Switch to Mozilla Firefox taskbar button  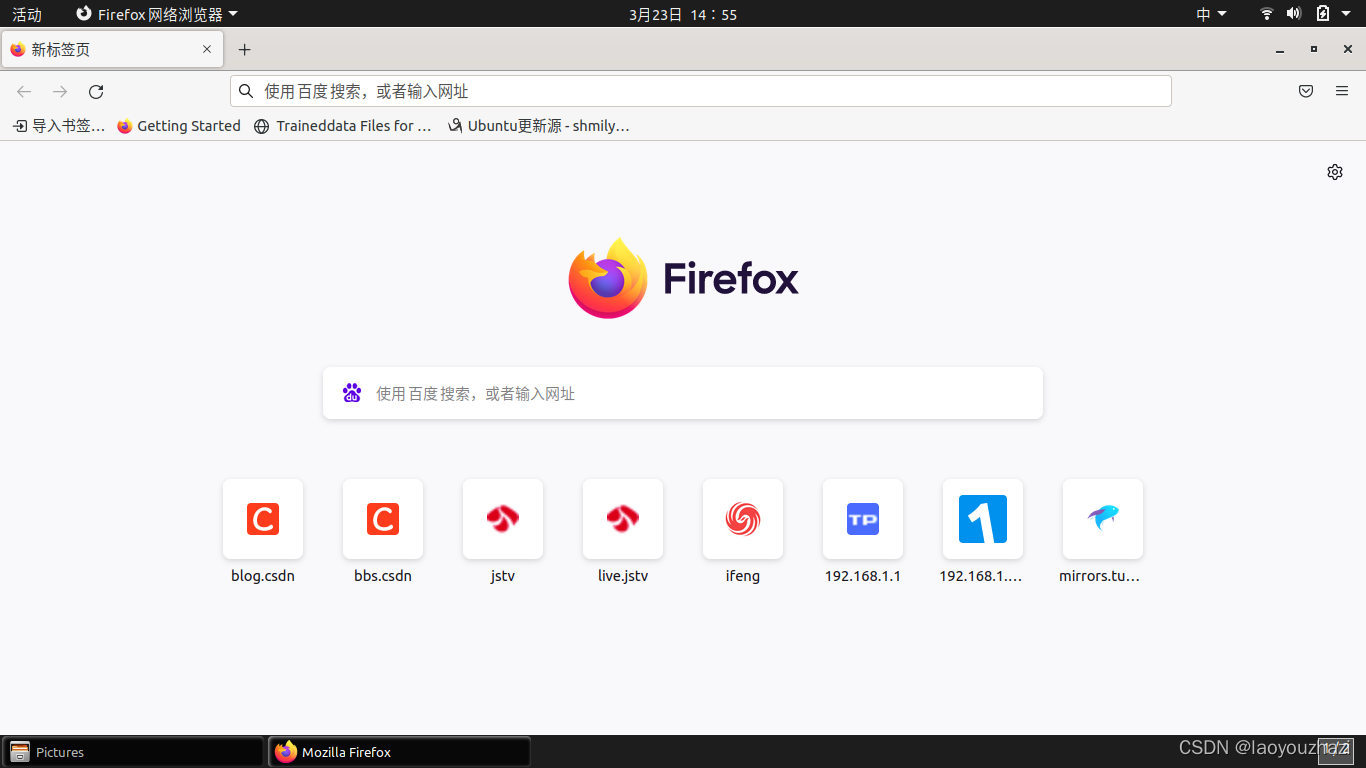pyautogui.click(x=399, y=752)
